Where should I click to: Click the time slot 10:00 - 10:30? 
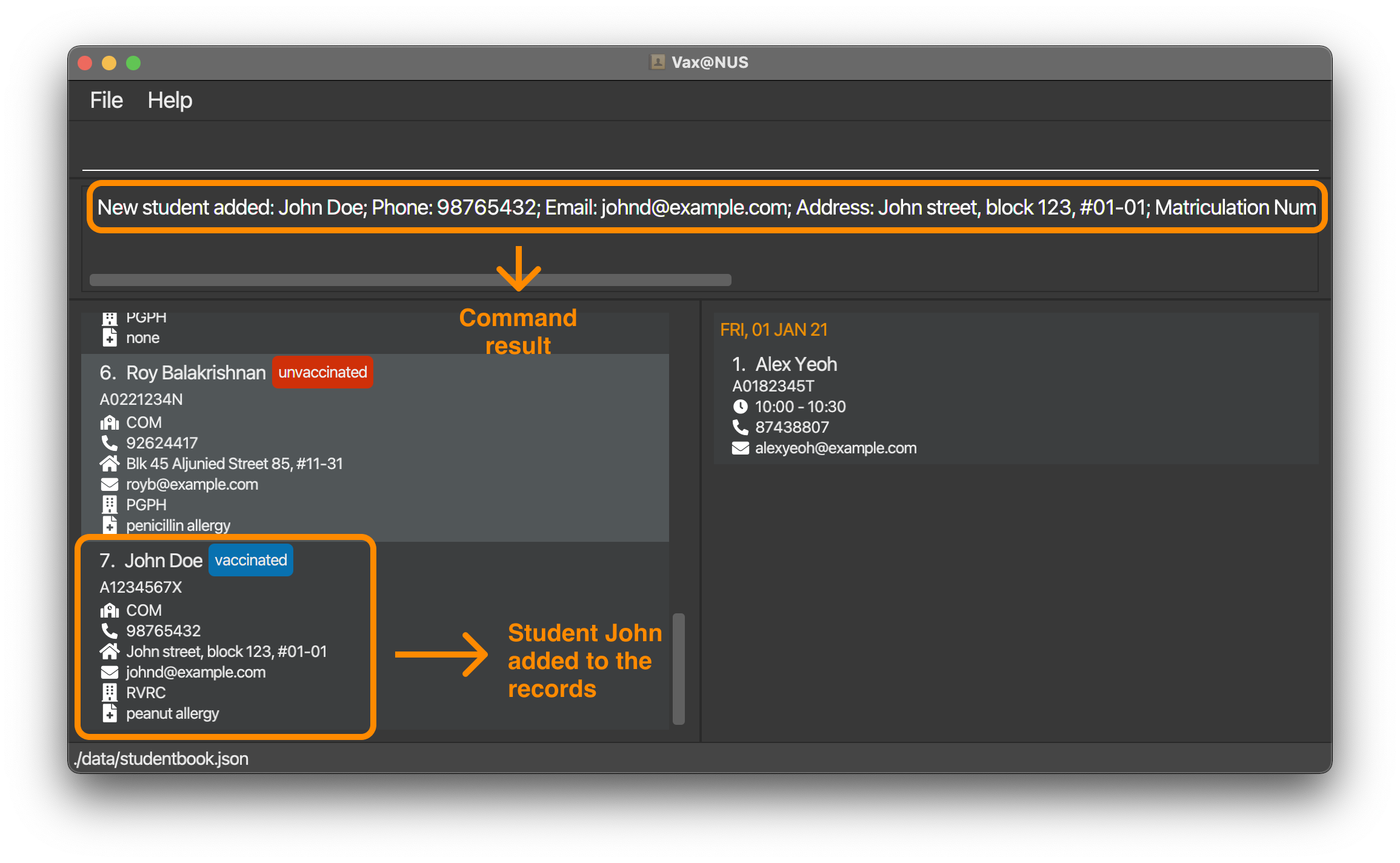pos(801,407)
